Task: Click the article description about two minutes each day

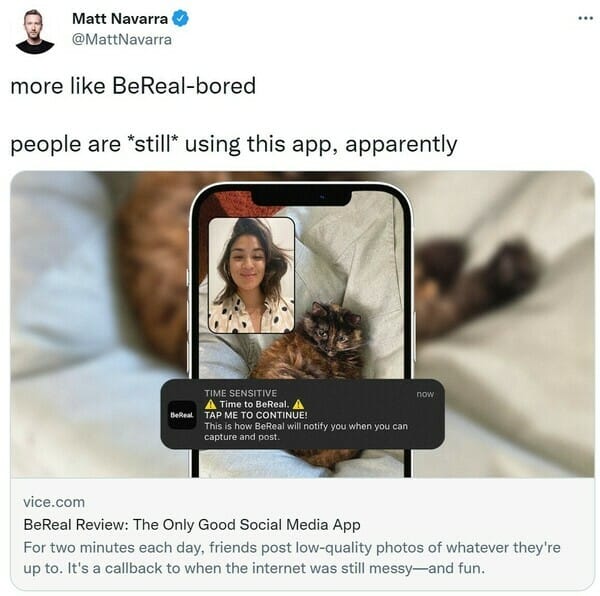Action: 292,557
